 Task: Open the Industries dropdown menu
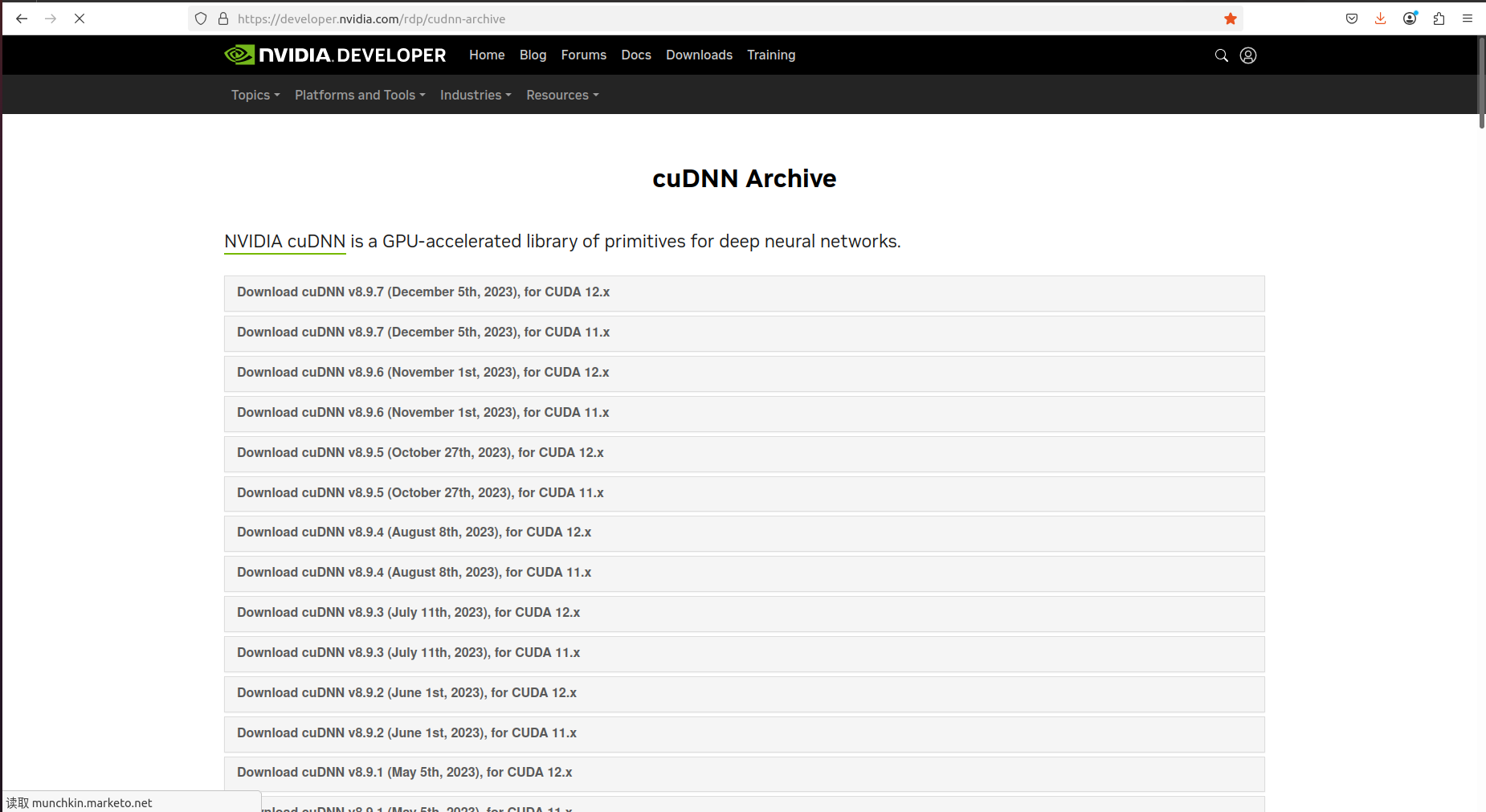(476, 95)
